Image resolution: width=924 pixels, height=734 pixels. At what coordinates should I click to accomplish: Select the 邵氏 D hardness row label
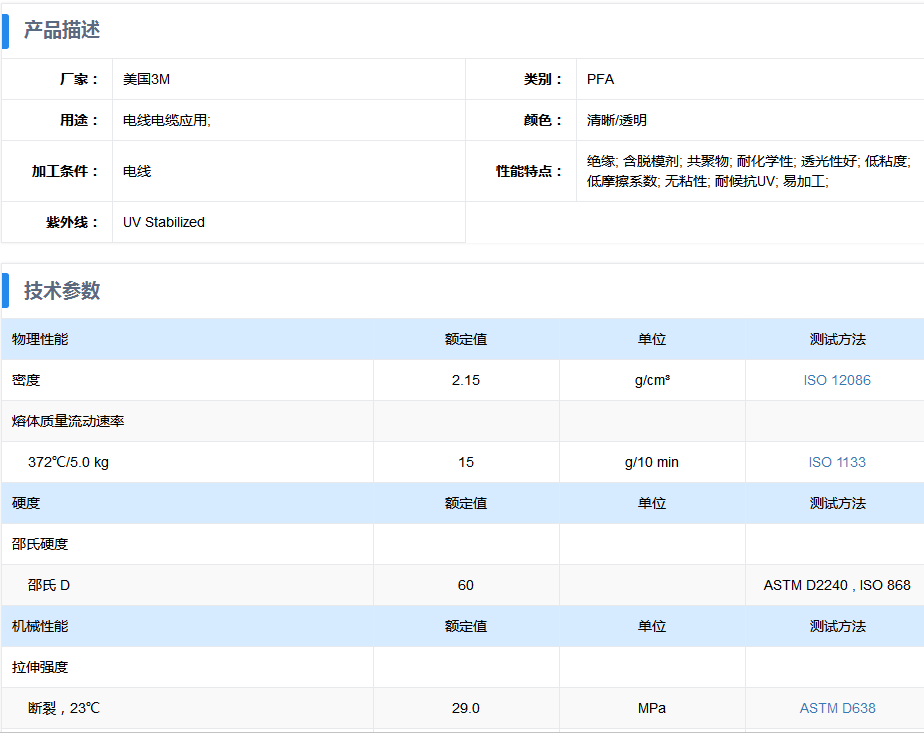(49, 585)
